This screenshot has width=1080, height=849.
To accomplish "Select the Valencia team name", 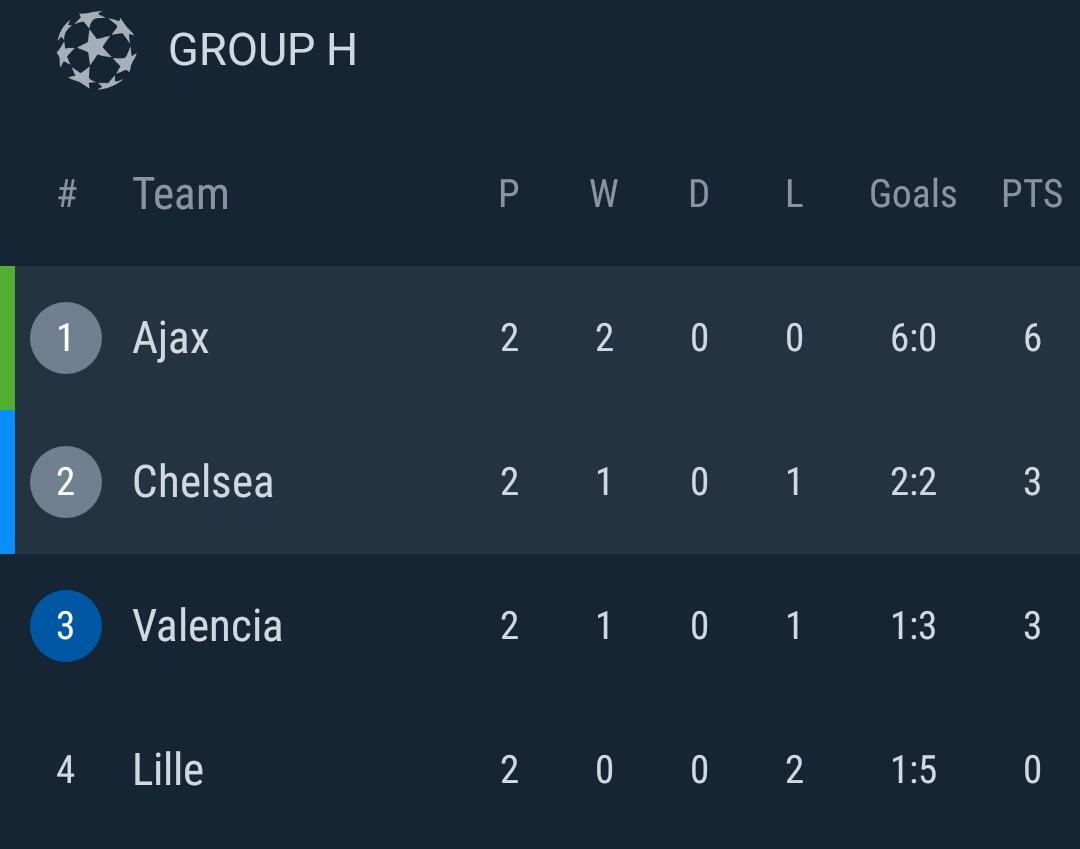I will pos(207,626).
